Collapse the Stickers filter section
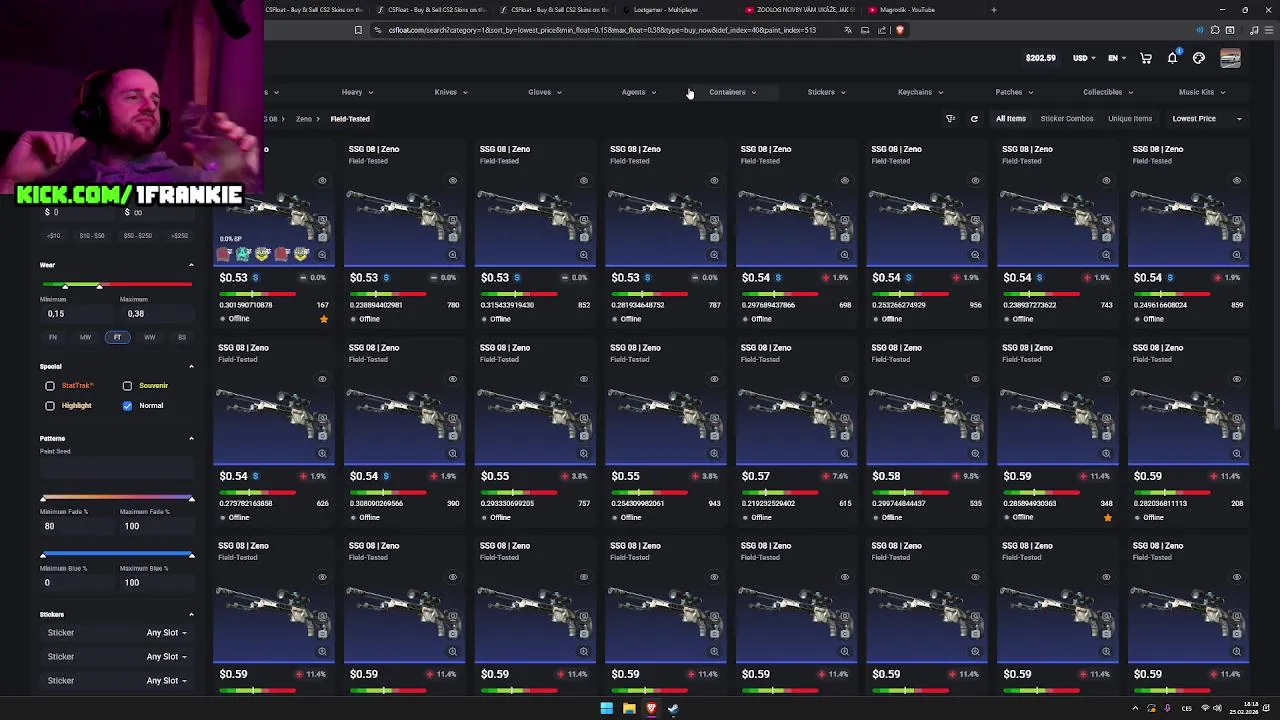The height and width of the screenshot is (720, 1280). [191, 615]
